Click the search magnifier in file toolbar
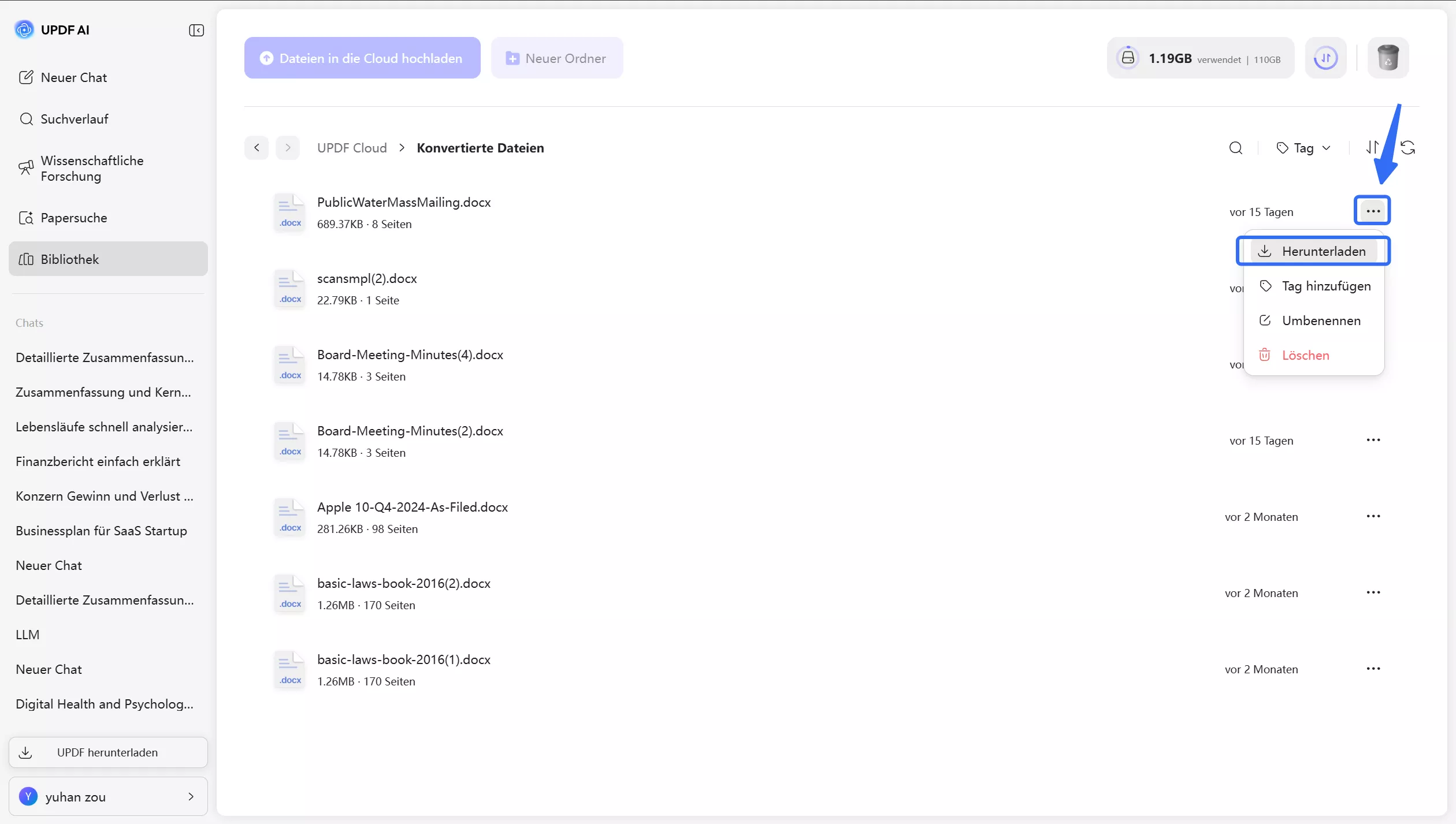This screenshot has height=824, width=1456. [x=1235, y=148]
